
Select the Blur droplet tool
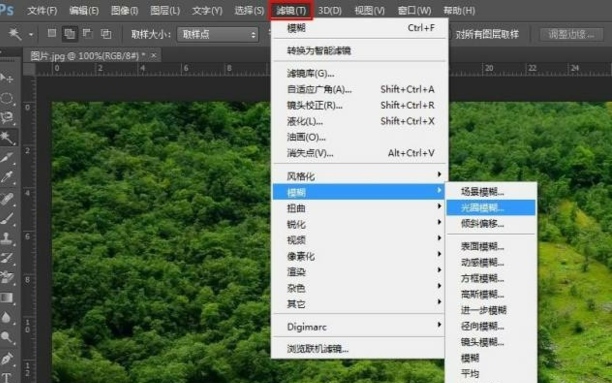(x=6, y=317)
